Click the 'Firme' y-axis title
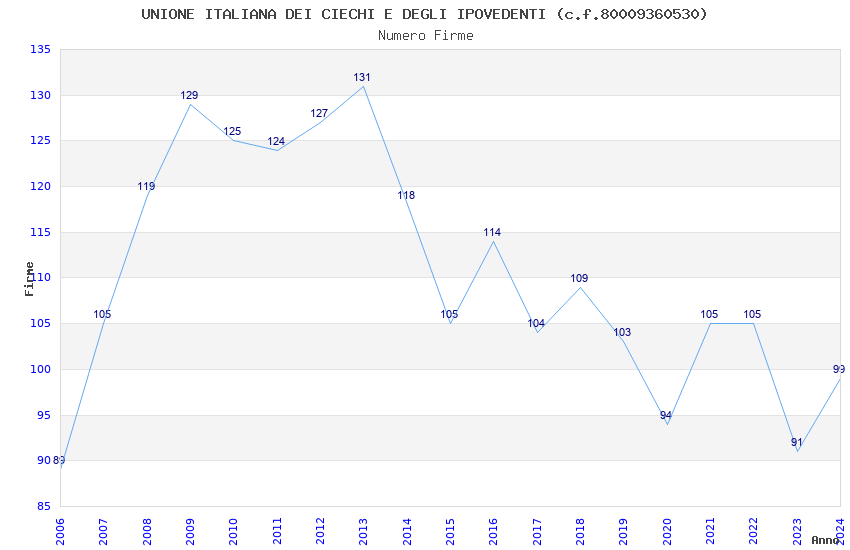Viewport: 850px width, 550px height. [x=29, y=279]
